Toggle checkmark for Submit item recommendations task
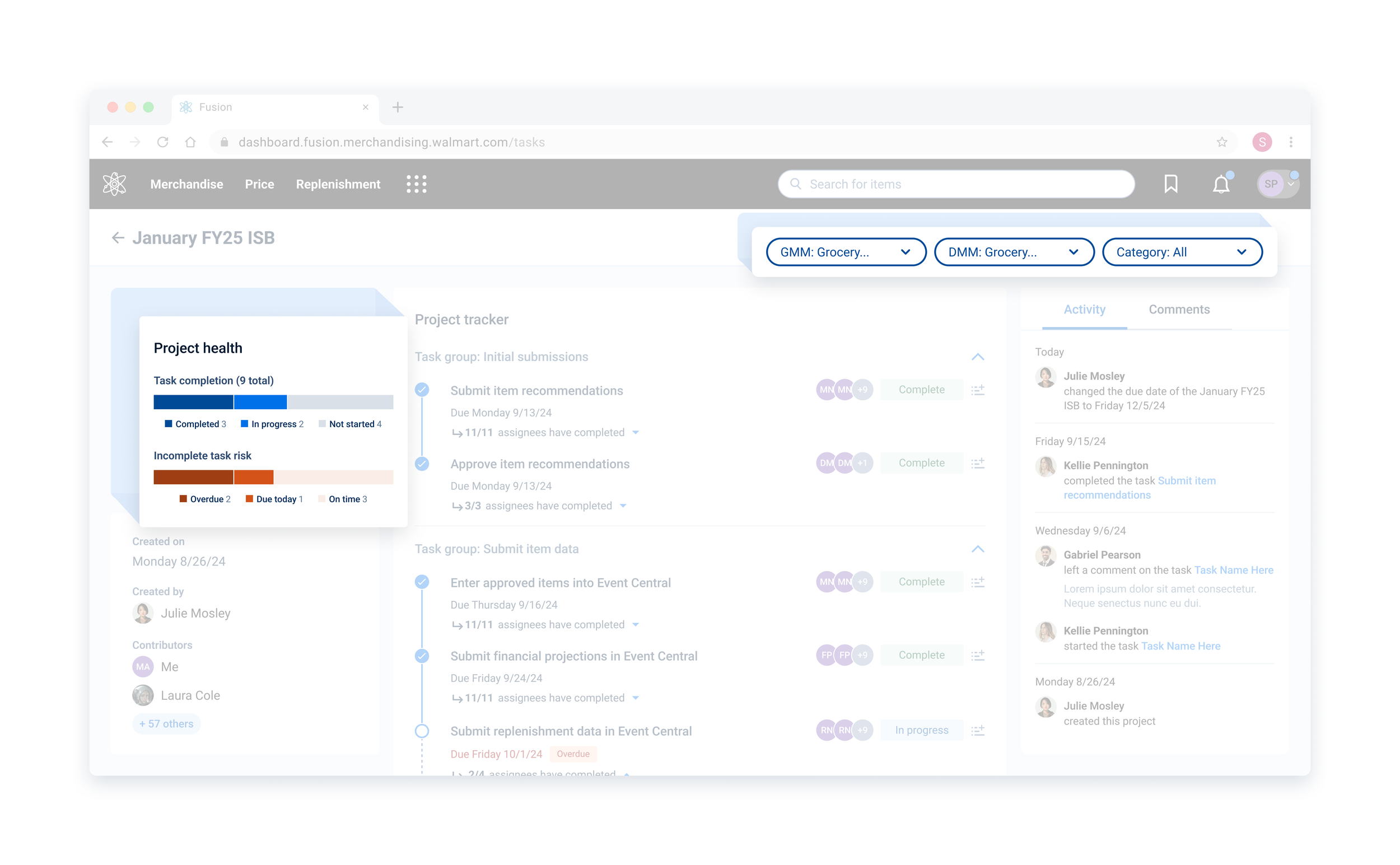 pyautogui.click(x=422, y=390)
